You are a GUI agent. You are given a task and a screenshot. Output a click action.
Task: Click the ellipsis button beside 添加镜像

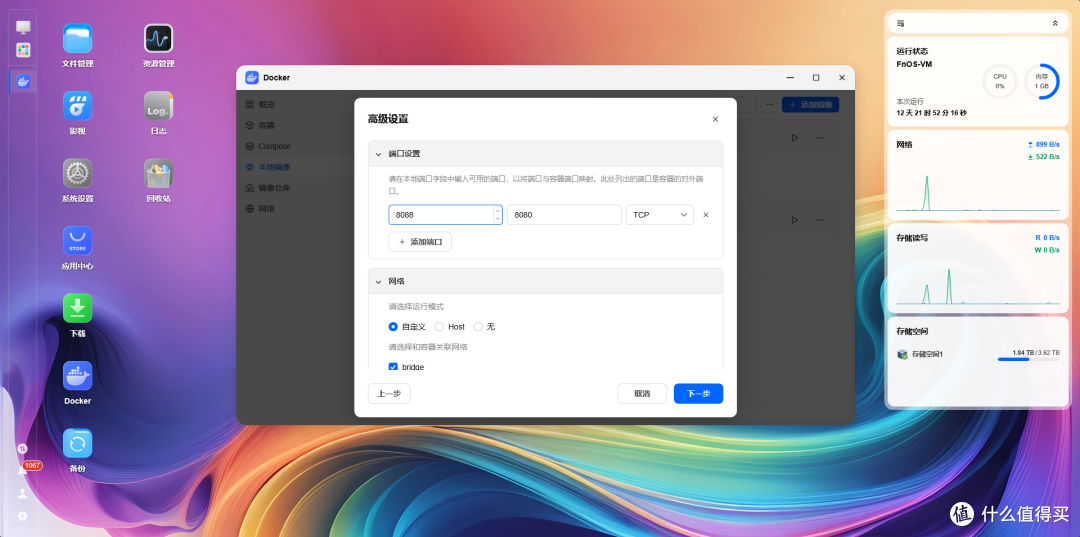[x=769, y=105]
